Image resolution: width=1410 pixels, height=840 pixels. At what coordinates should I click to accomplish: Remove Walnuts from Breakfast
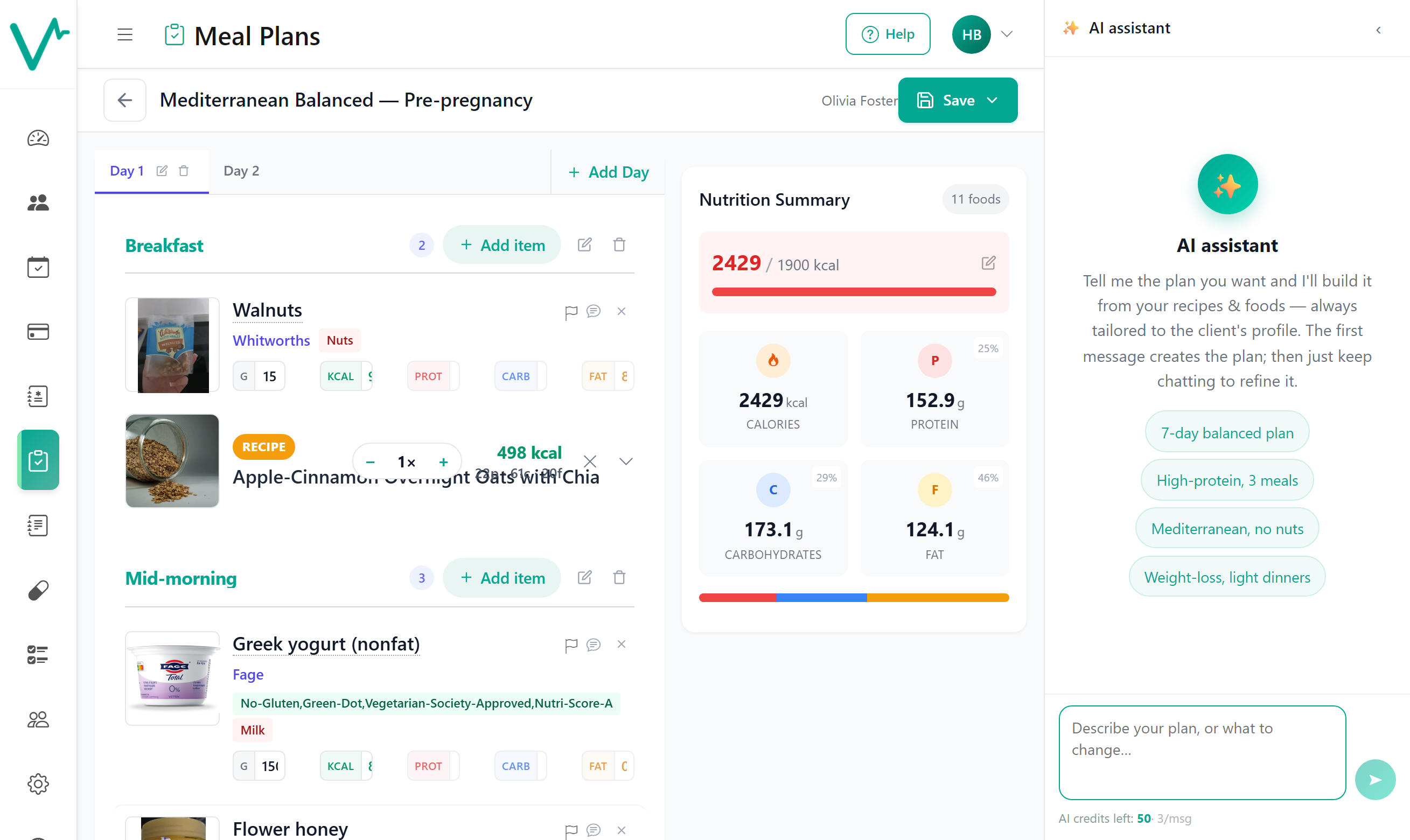click(622, 311)
